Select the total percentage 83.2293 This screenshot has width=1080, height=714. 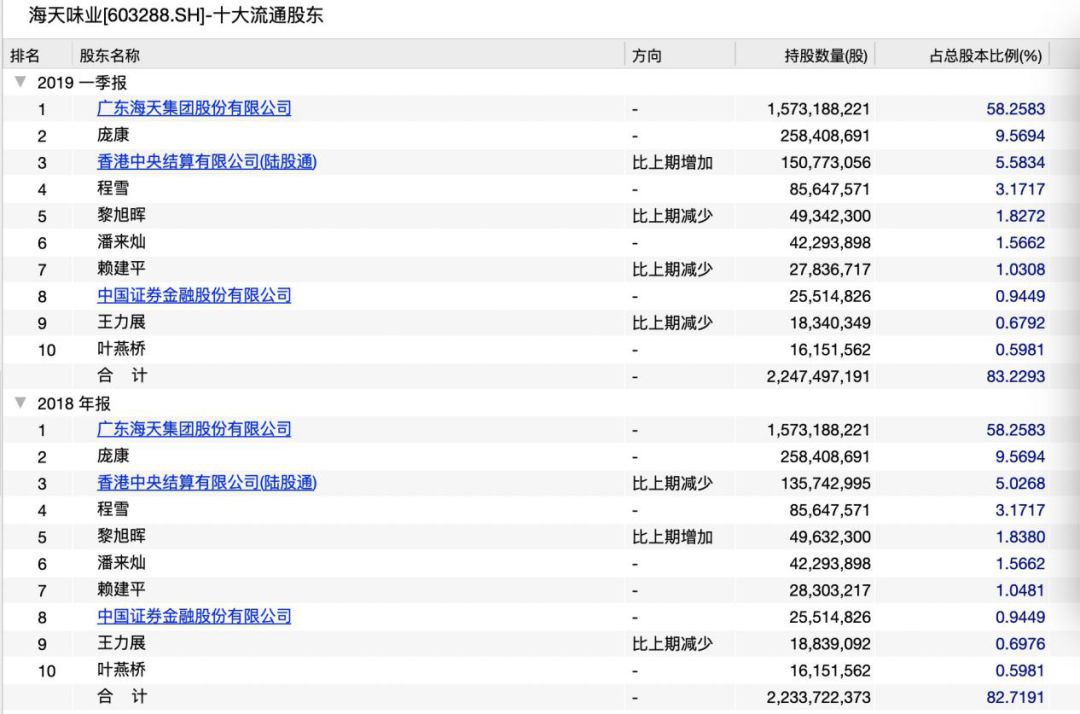tap(1016, 377)
